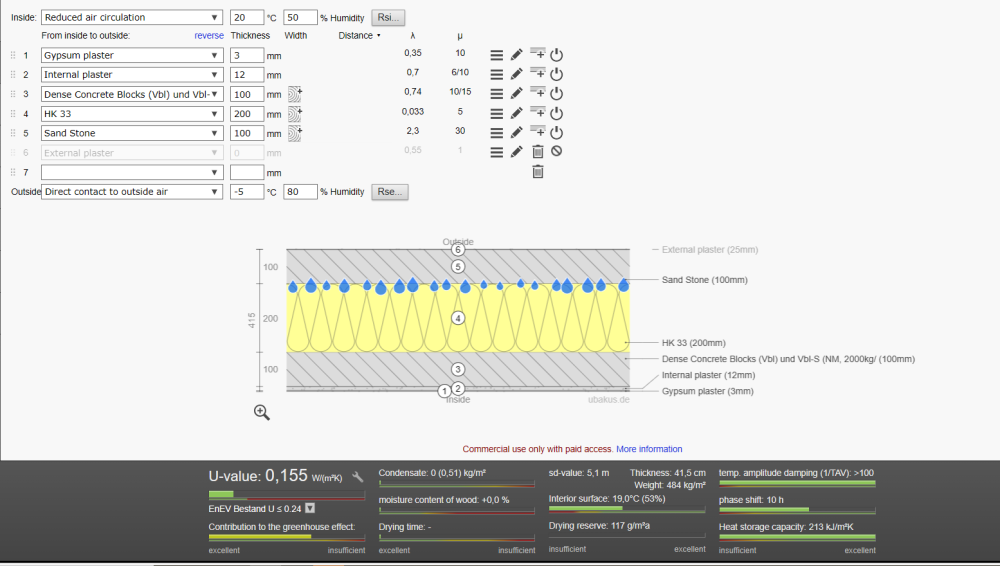Click Internal plaster thickness field showing 12
This screenshot has height=566, width=1000.
click(x=247, y=75)
